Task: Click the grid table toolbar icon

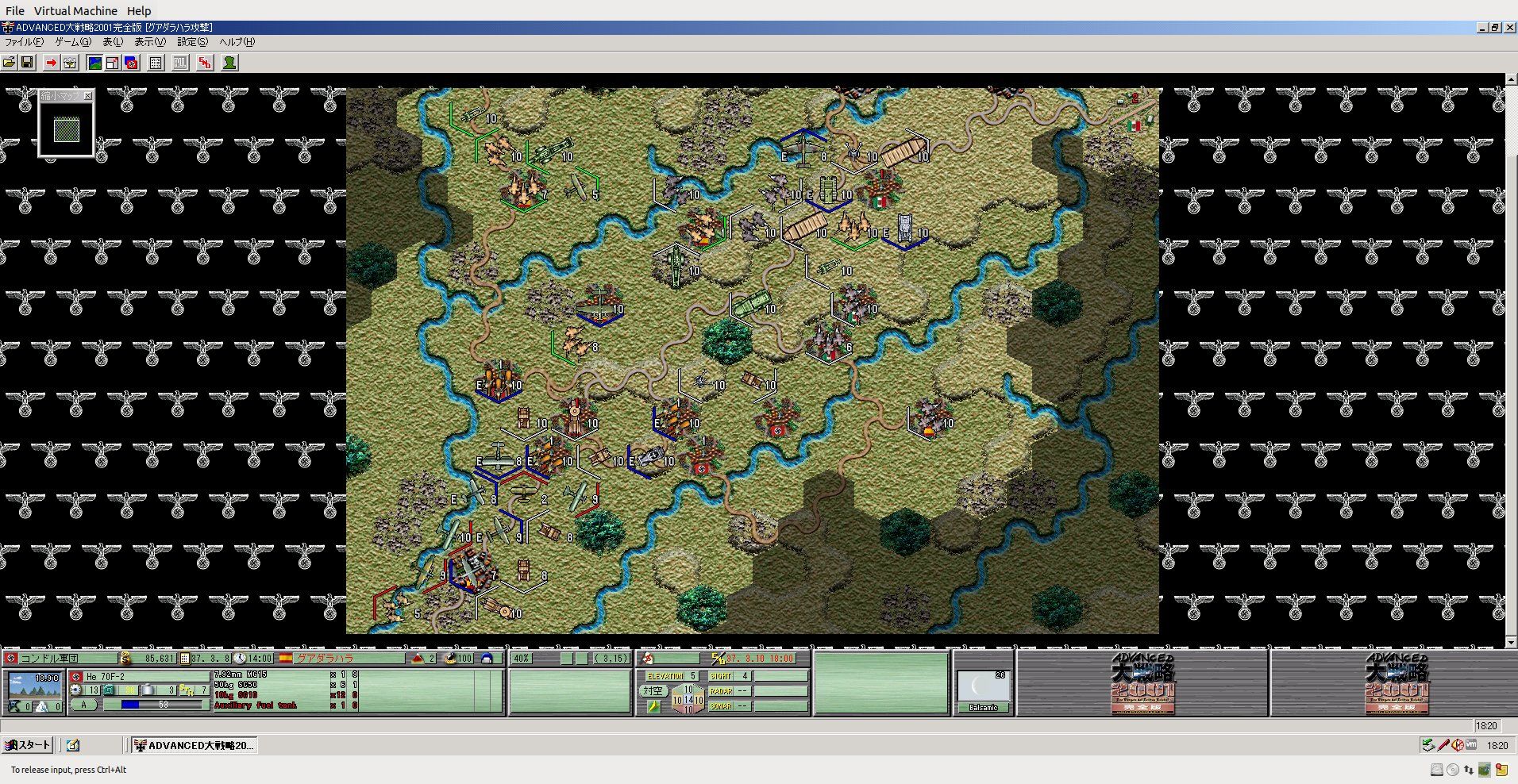Action: coord(156,63)
